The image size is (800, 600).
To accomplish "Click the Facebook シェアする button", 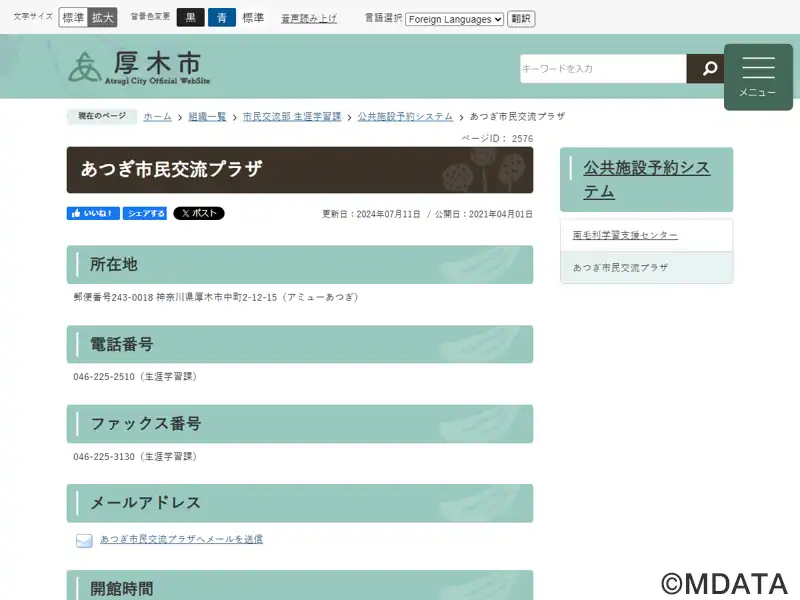I will [x=145, y=213].
